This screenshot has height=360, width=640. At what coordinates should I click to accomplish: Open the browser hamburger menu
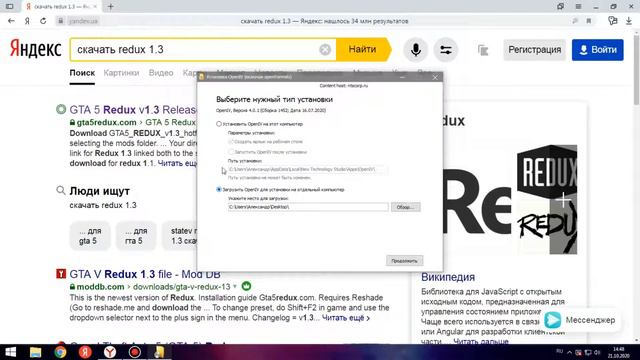coord(578,7)
